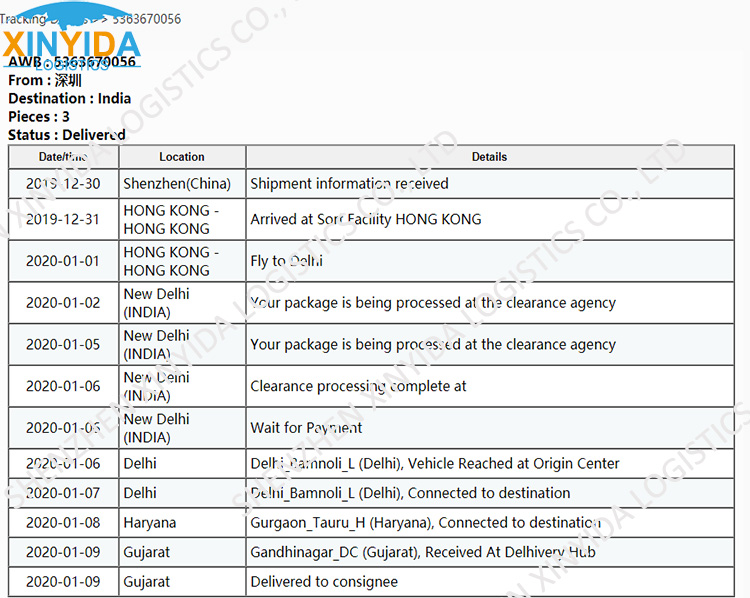Click the XINYIDA Logistics logo

71,37
